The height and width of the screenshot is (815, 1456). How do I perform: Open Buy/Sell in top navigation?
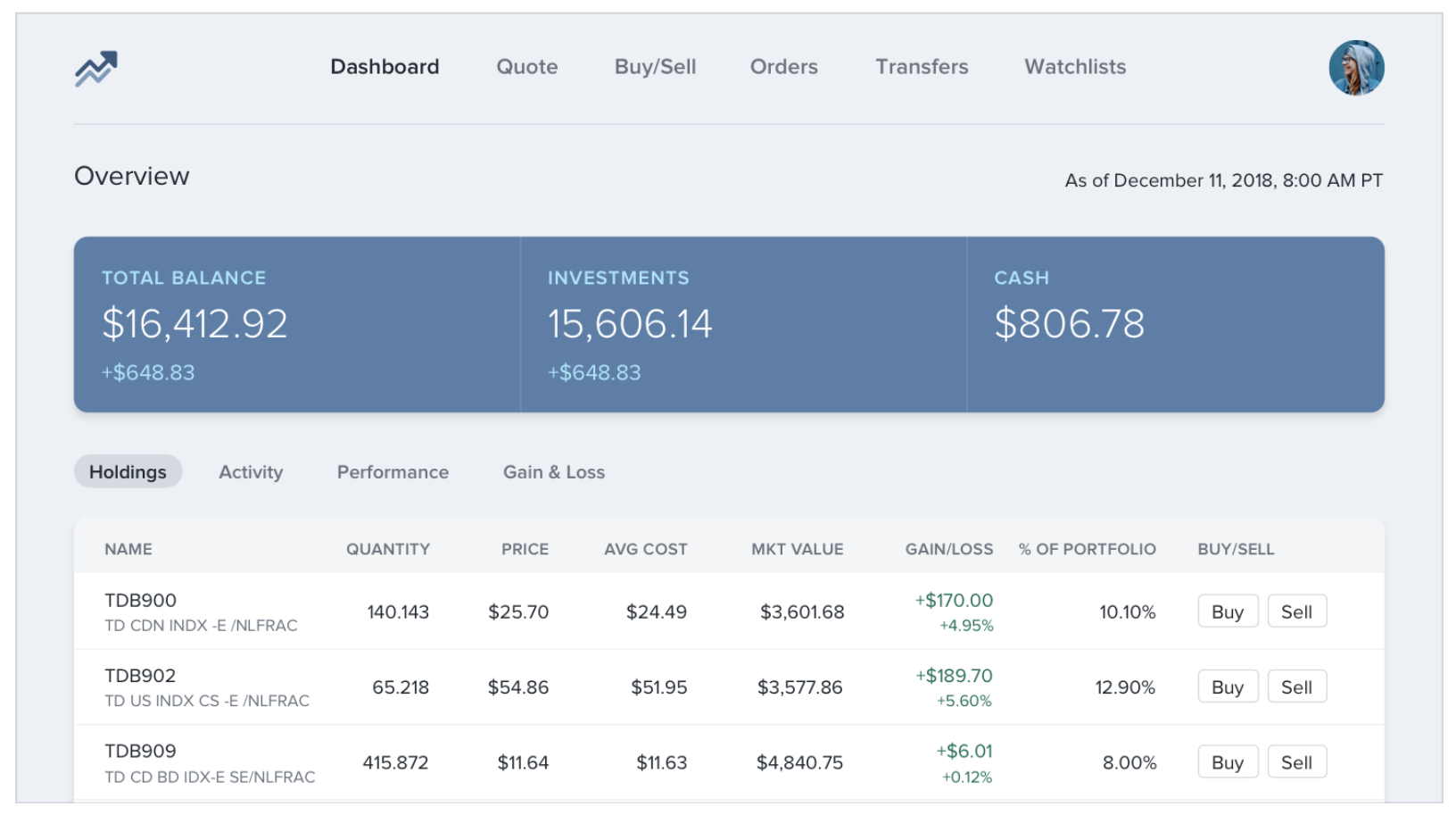[x=656, y=67]
